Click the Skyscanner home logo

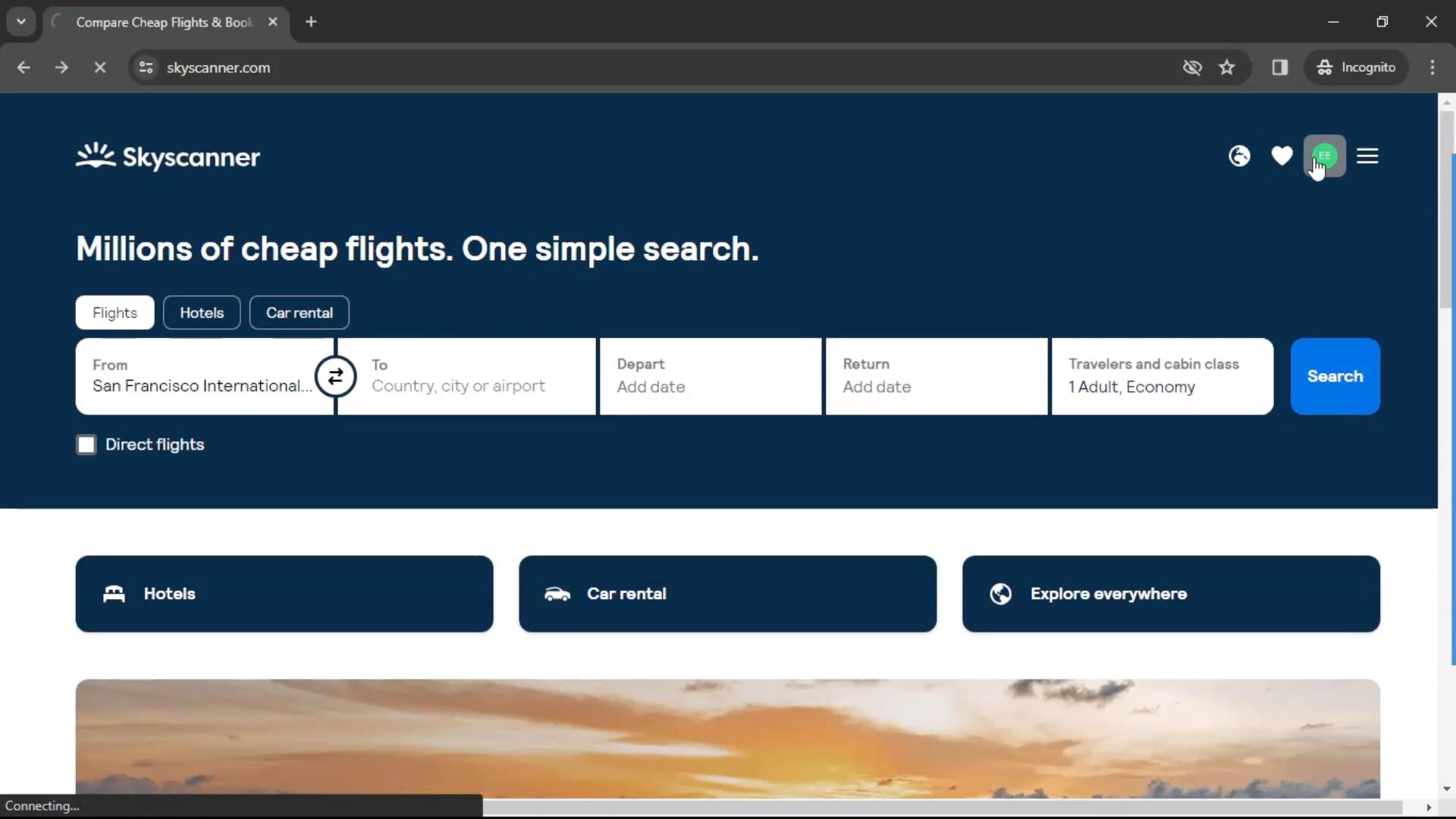click(168, 156)
